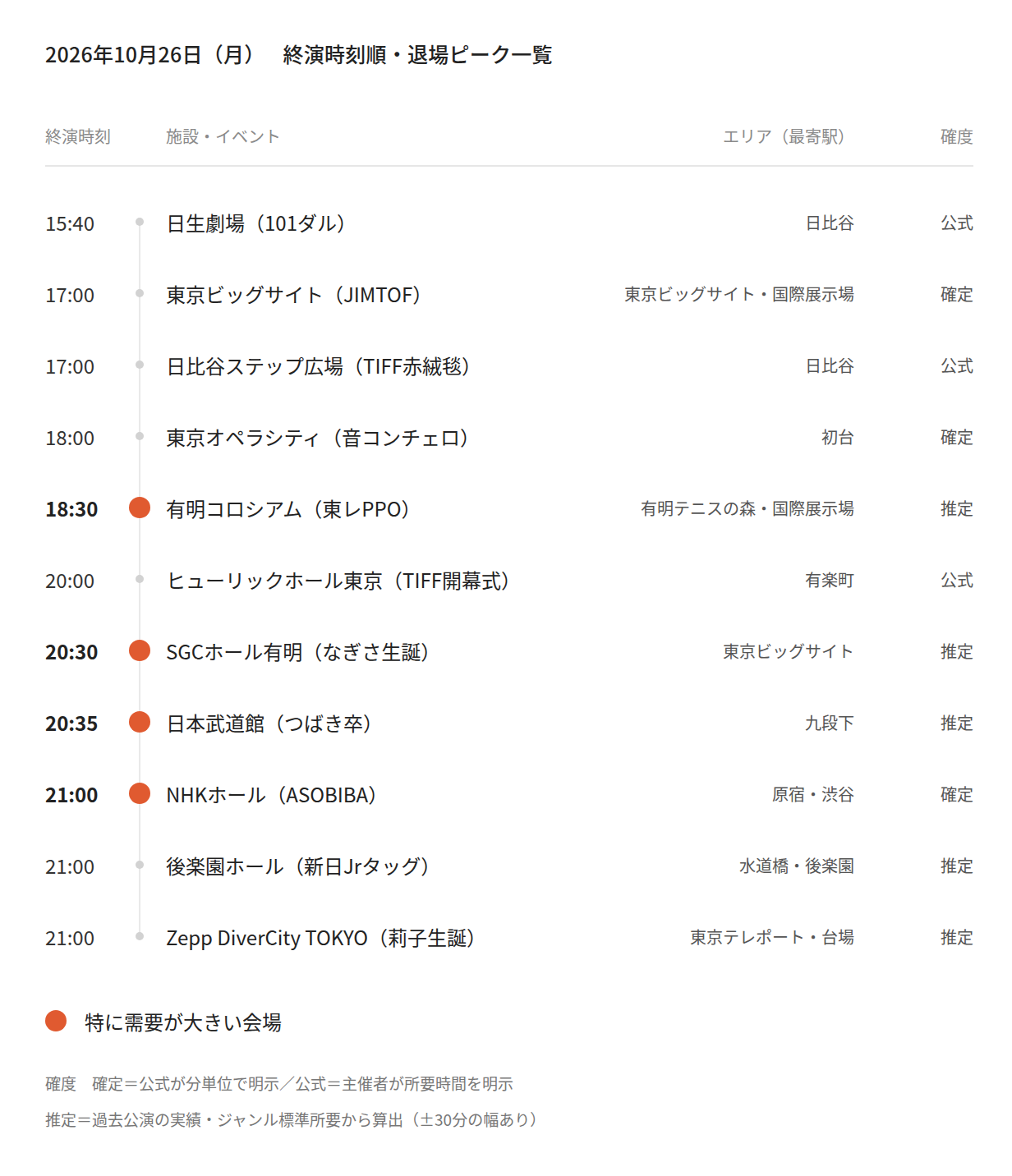Screen dimensions: 1012x1176
Task: Click the 東京ビッグサイト area for SGCホール有明
Action: point(789,651)
